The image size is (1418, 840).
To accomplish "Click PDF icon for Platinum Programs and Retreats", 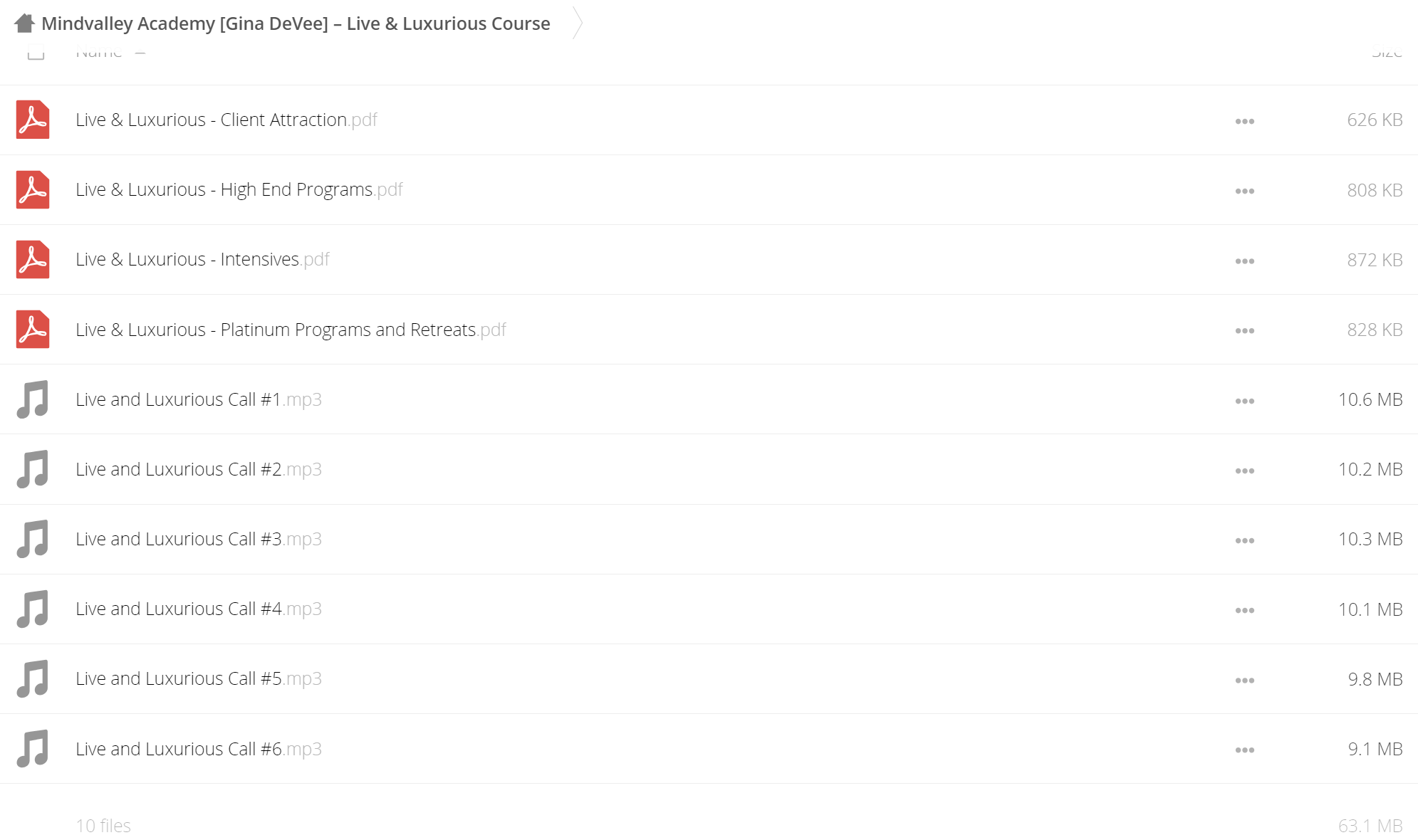I will 33,330.
